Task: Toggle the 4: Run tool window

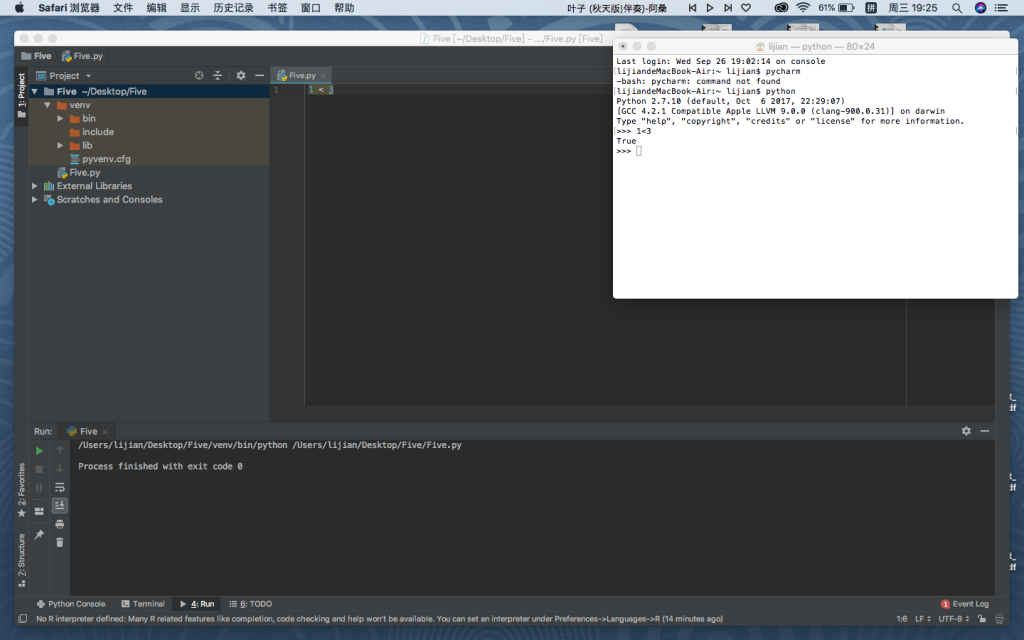Action: pyautogui.click(x=197, y=604)
